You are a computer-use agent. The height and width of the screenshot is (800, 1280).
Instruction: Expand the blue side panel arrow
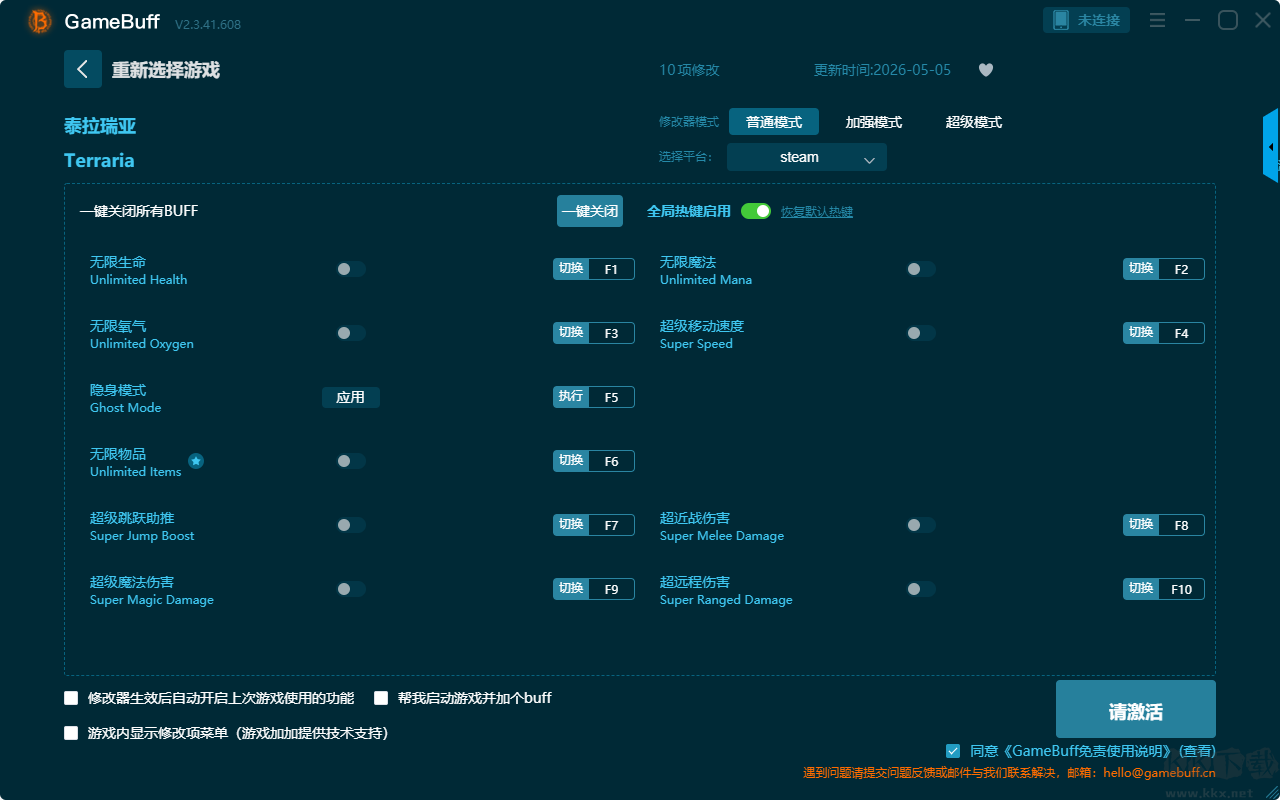1271,146
